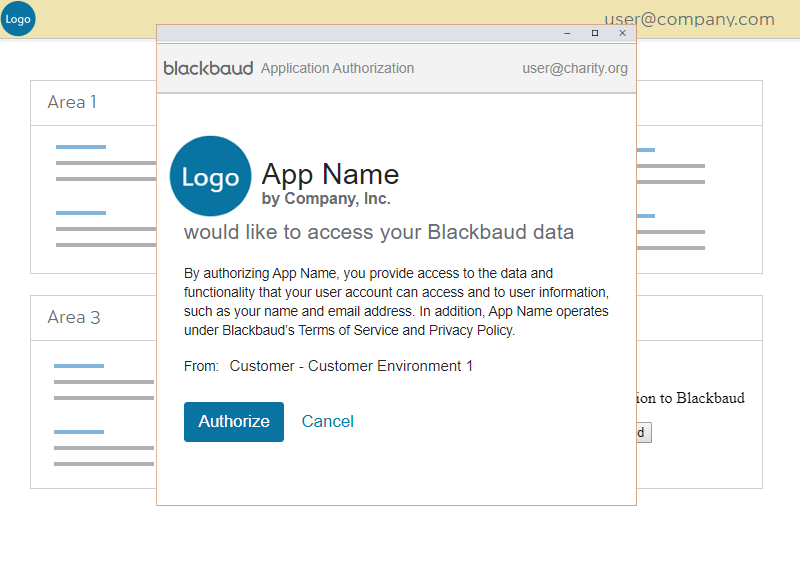Click the first blue placeholder line in Area 1

tap(81, 147)
